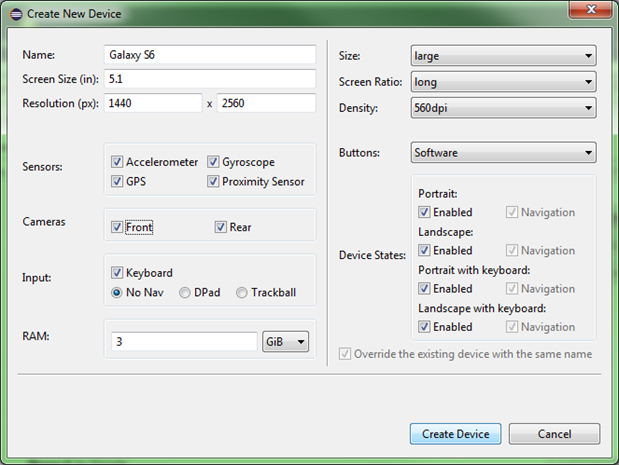Open the Density dropdown showing 560dpi
Viewport: 619px width, 465px height.
[503, 108]
